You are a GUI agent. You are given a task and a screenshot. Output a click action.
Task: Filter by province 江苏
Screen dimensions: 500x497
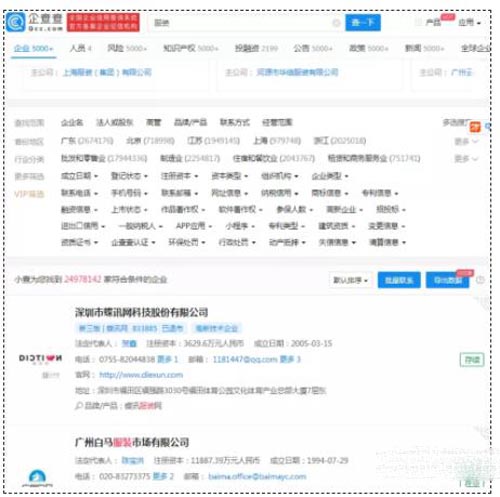pos(213,141)
